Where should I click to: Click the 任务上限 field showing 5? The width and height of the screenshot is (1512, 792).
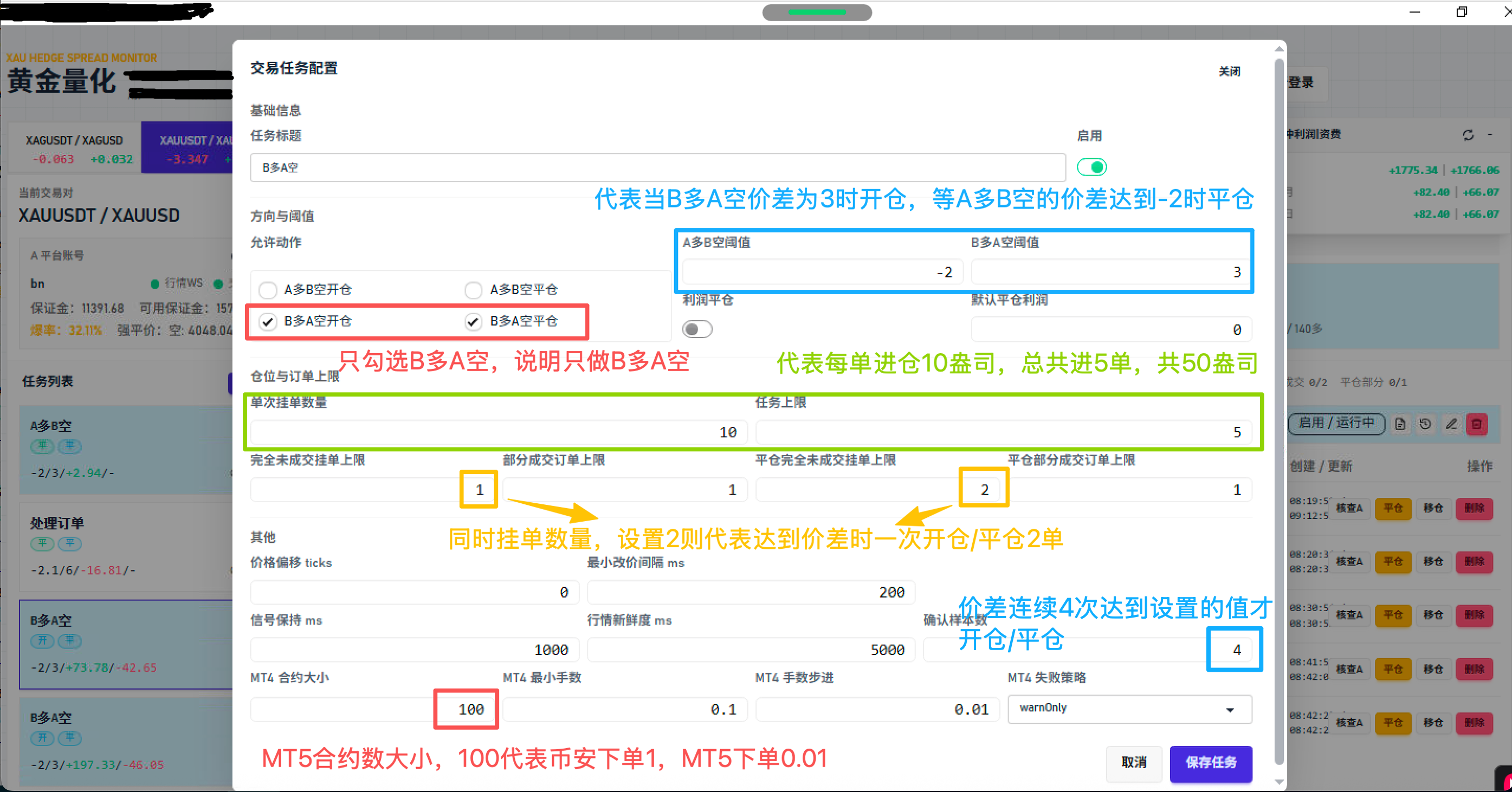tap(1004, 432)
